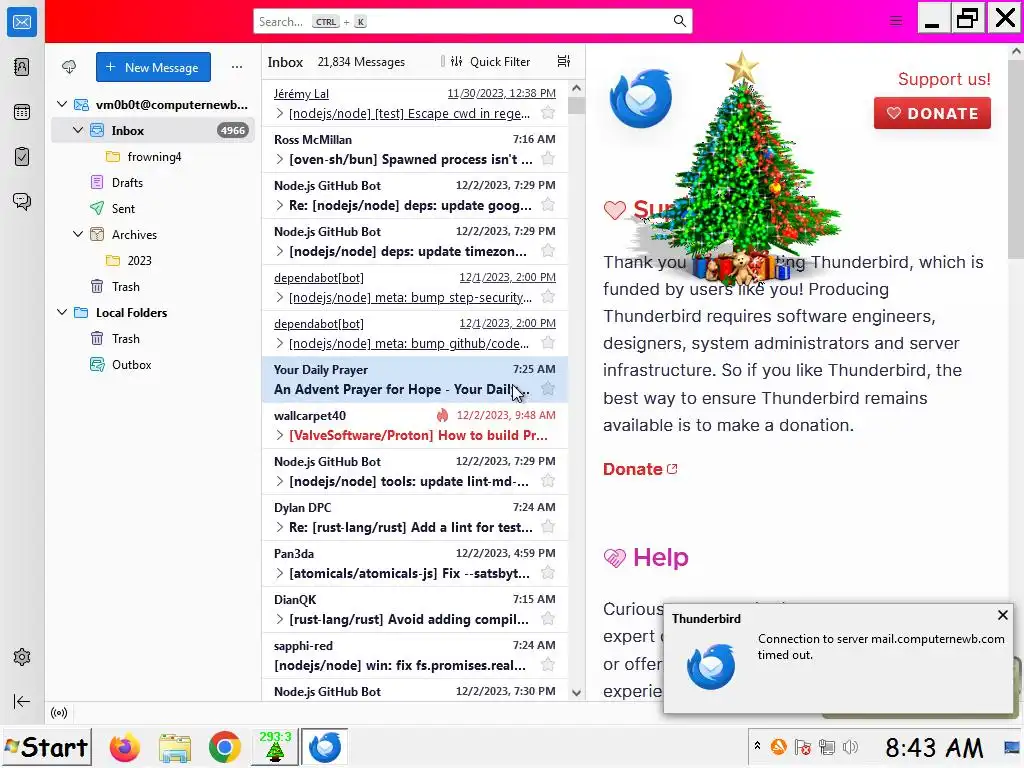Open the Sent folder
The width and height of the screenshot is (1024, 768).
[x=153, y=208]
